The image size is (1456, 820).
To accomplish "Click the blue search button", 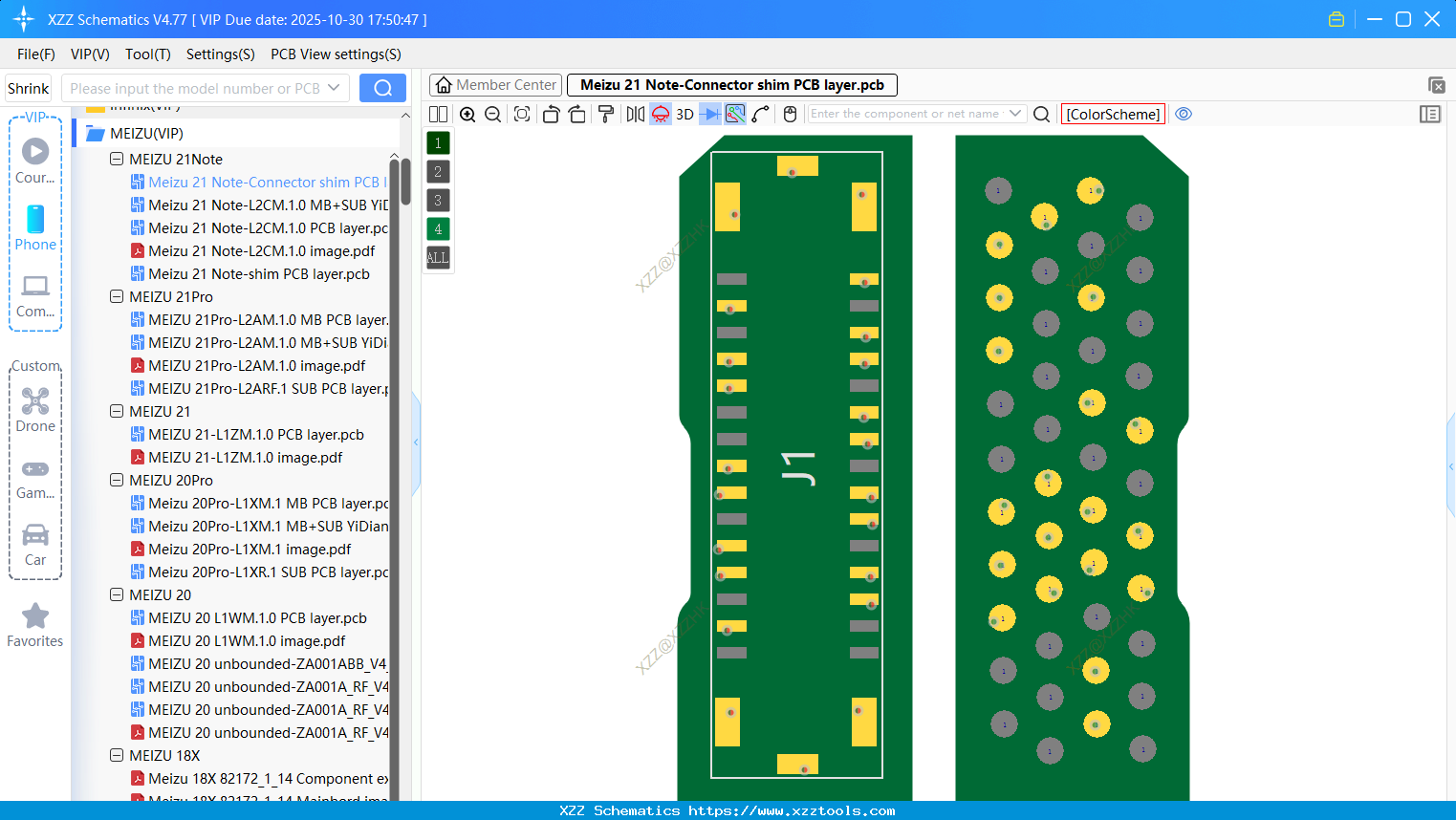I will [x=382, y=88].
